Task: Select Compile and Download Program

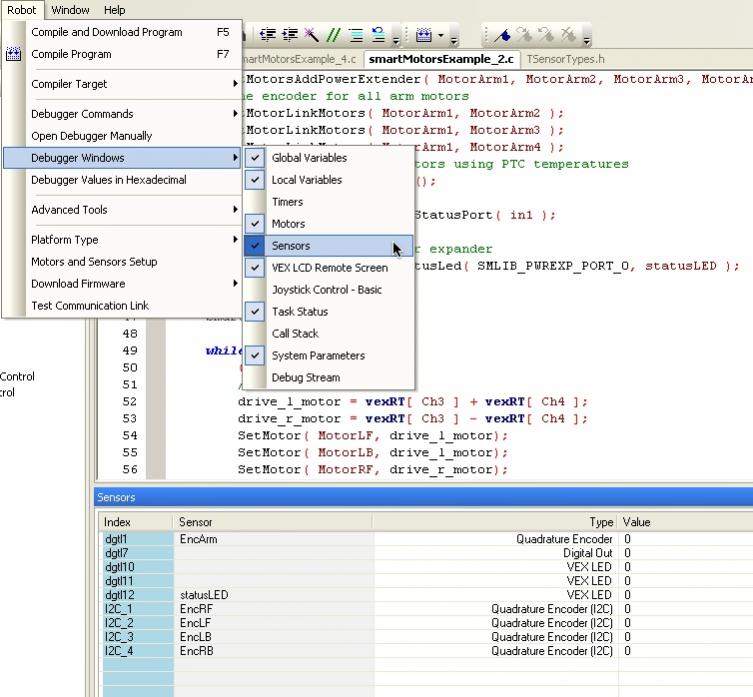Action: [x=107, y=32]
